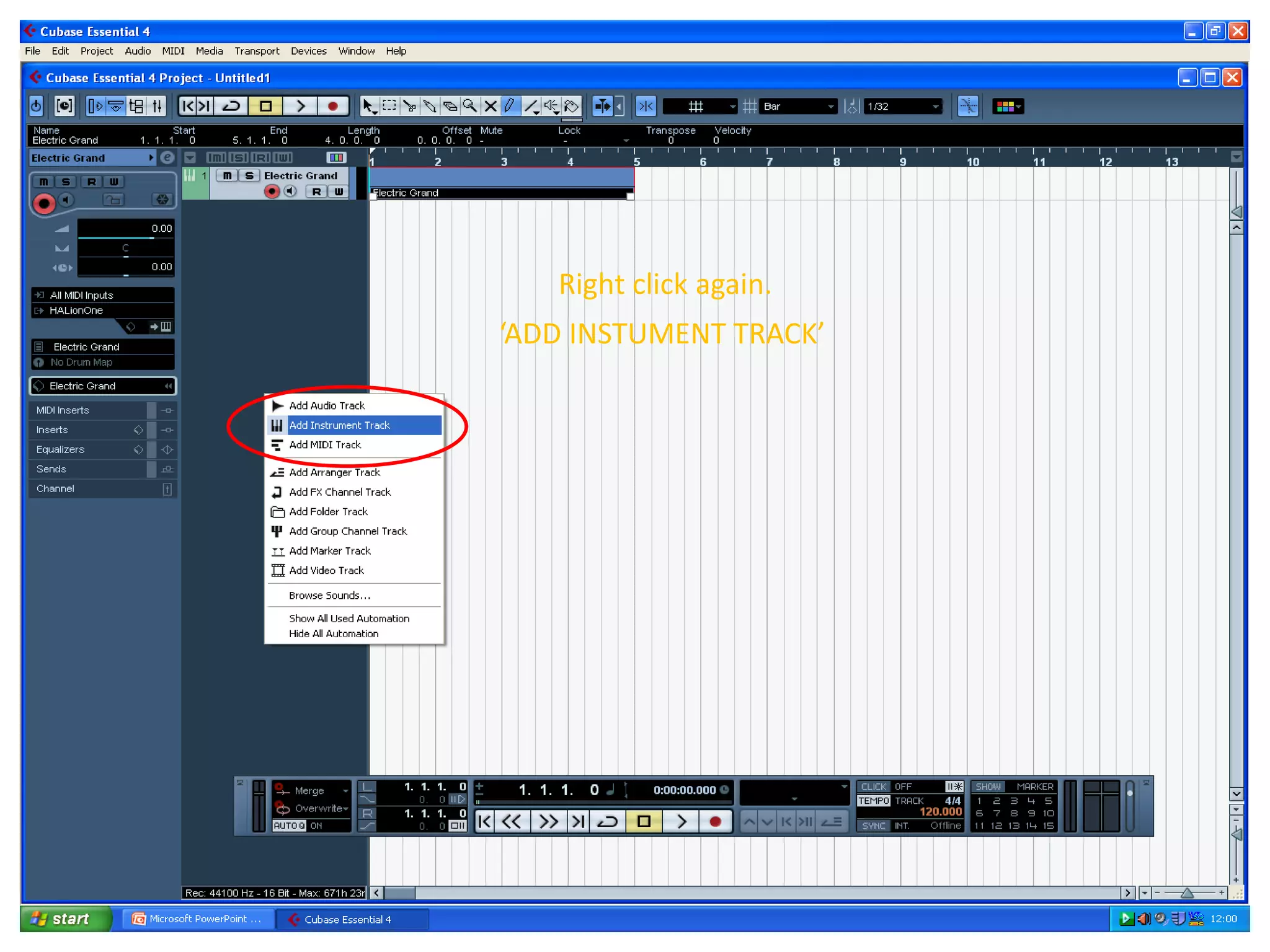Click toolbar Stop button
Screen dimensions: 1270x952
tap(265, 107)
